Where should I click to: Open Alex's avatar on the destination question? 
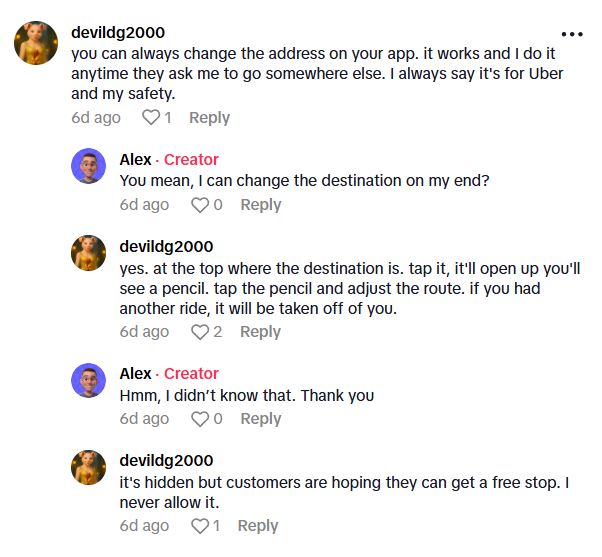[89, 166]
